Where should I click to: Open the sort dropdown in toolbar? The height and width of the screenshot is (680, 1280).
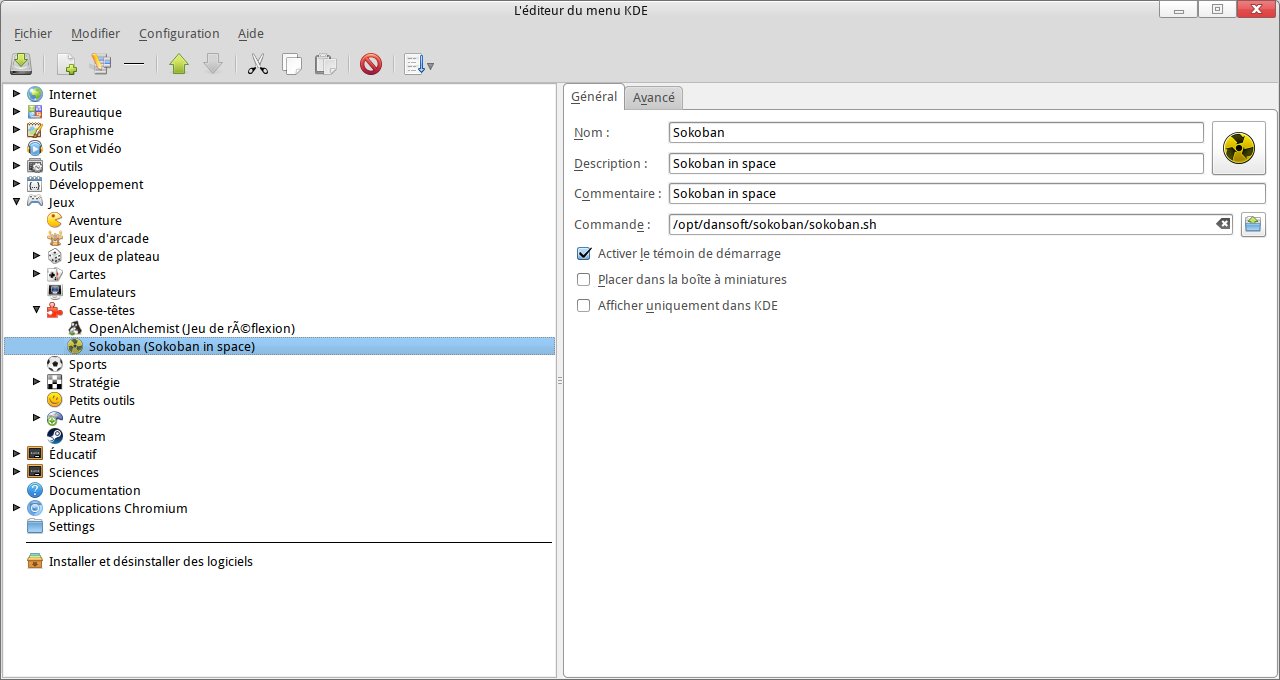tap(419, 64)
